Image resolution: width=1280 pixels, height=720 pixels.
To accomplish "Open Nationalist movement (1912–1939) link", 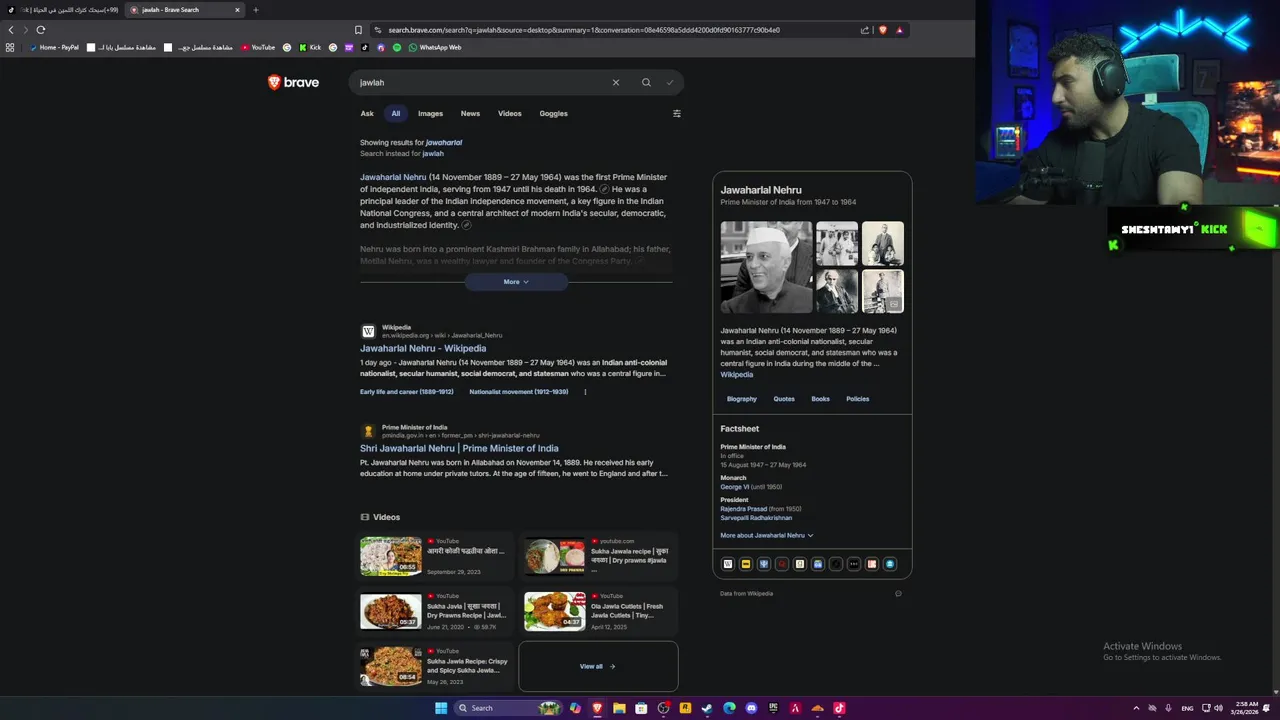I will (x=519, y=392).
